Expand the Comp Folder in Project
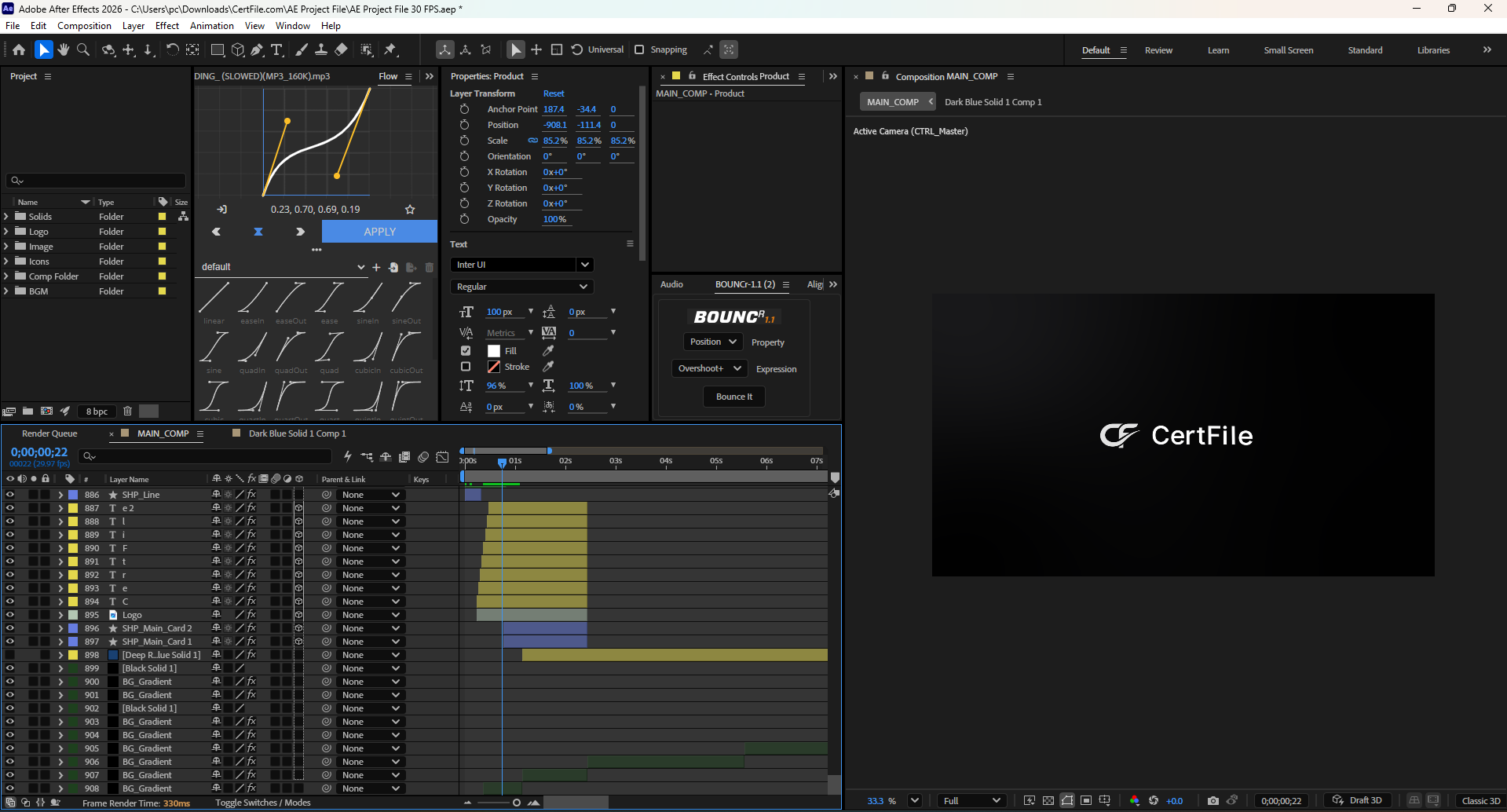 point(6,276)
